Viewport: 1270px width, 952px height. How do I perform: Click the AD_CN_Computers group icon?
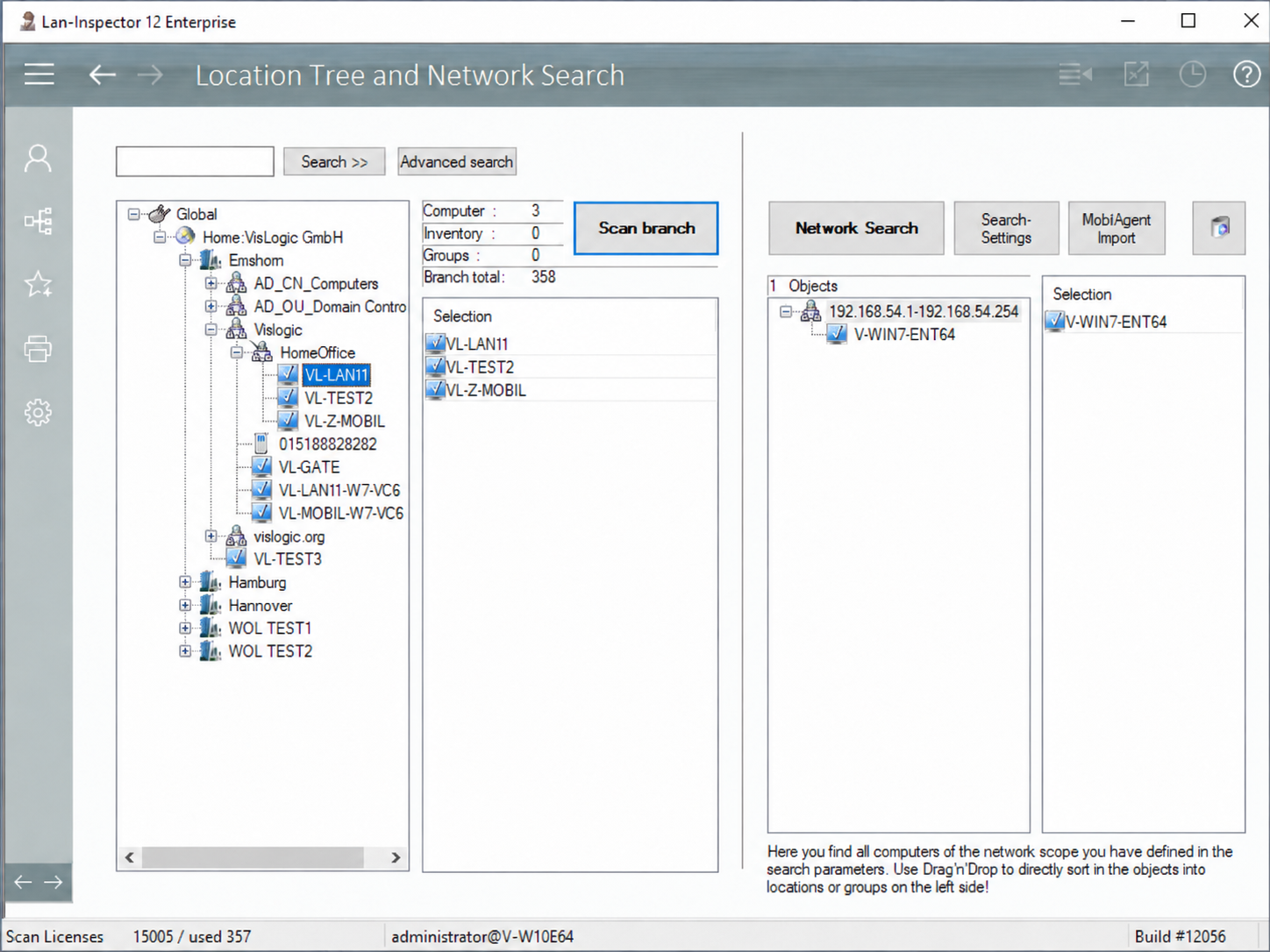pos(237,283)
